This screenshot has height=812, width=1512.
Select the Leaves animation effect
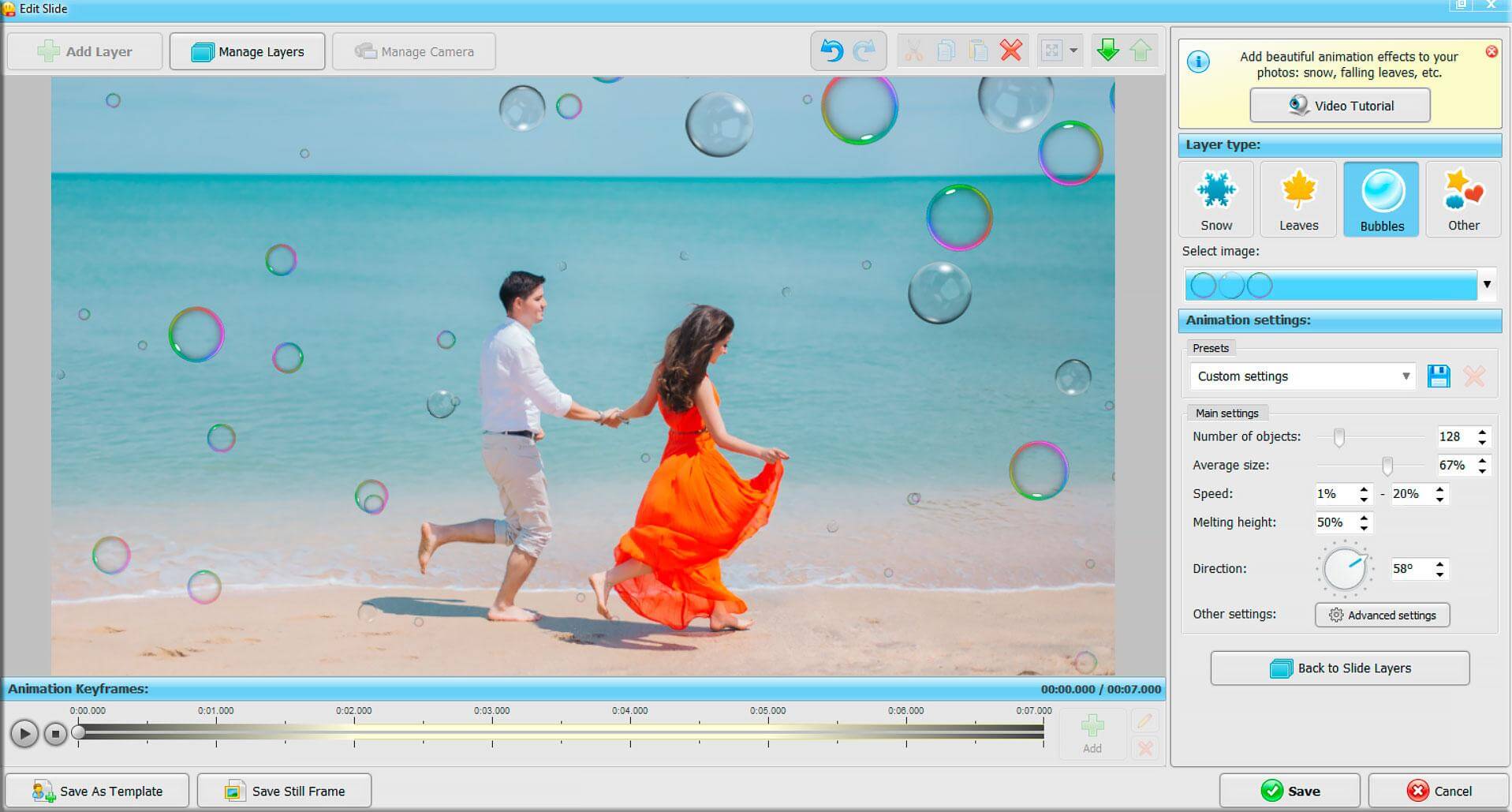(x=1297, y=199)
